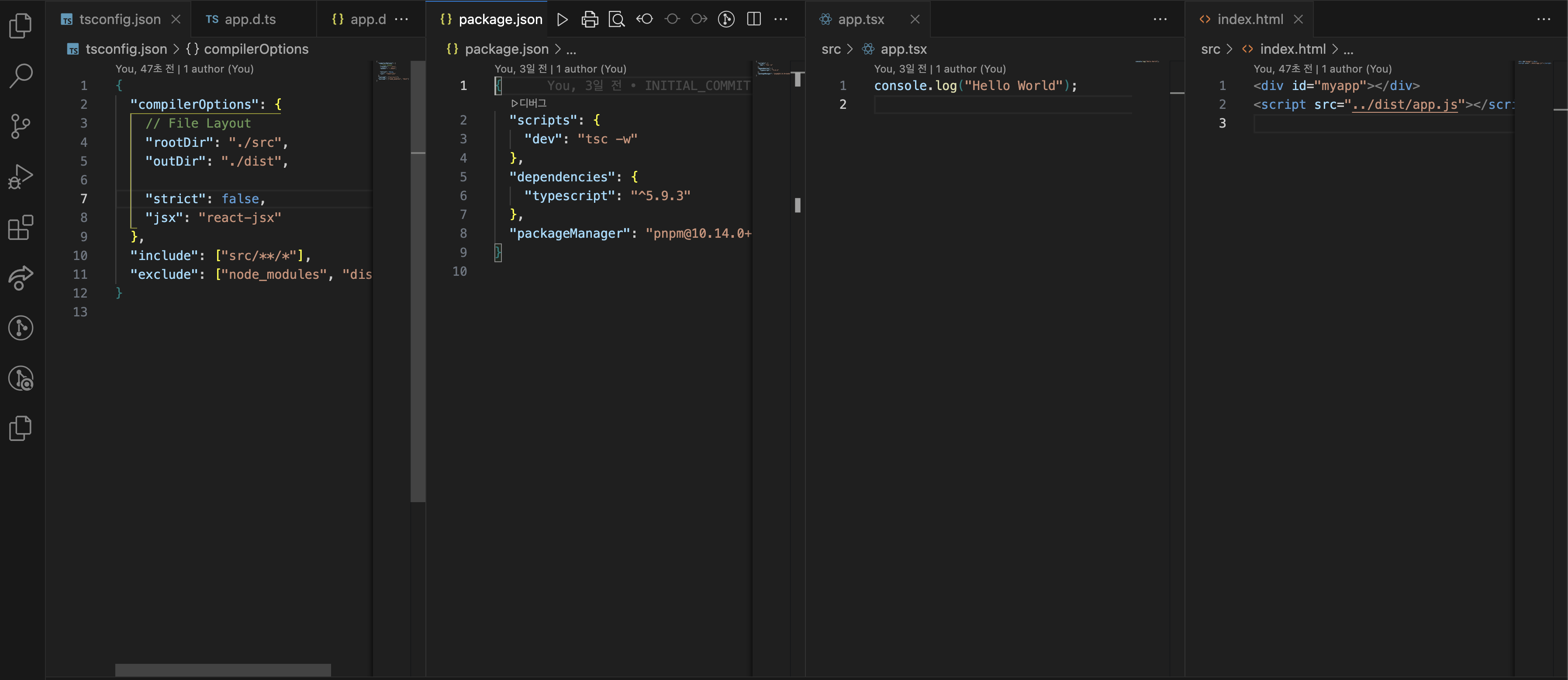Click the 디버그 debug code lens
The width and height of the screenshot is (1568, 680).
pos(529,103)
